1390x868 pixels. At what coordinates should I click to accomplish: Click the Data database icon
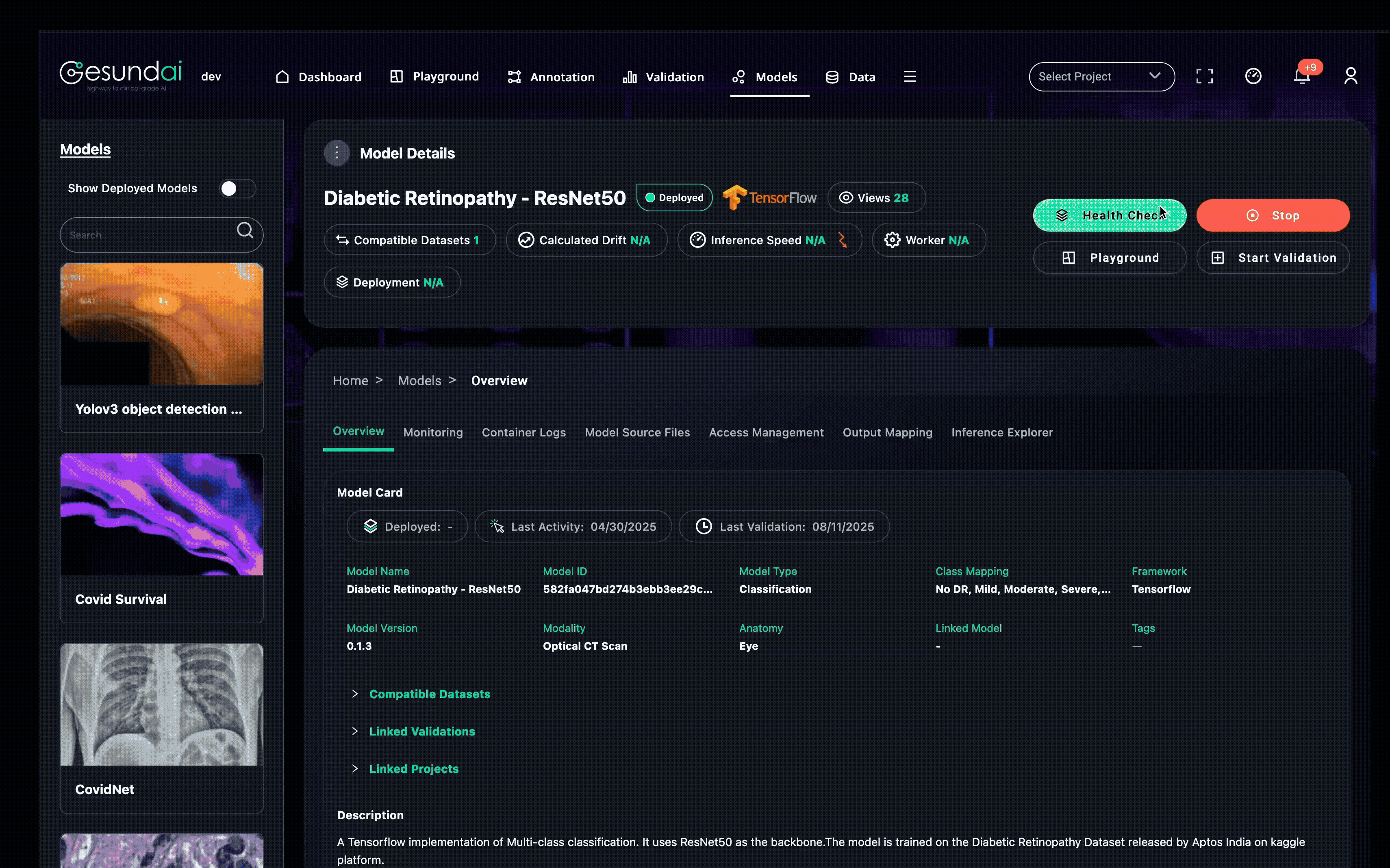[x=832, y=77]
